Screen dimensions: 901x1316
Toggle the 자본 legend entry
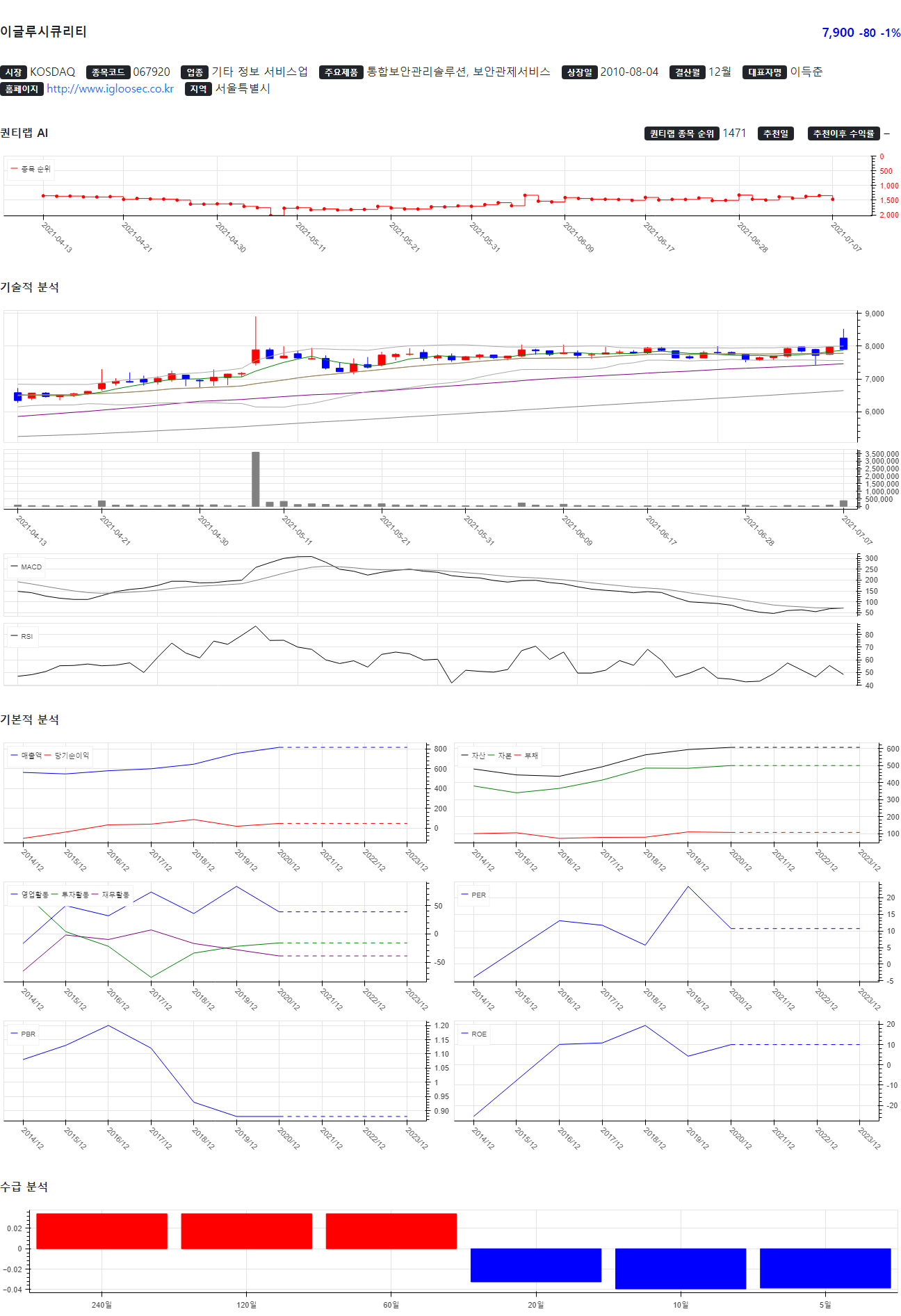coord(500,755)
